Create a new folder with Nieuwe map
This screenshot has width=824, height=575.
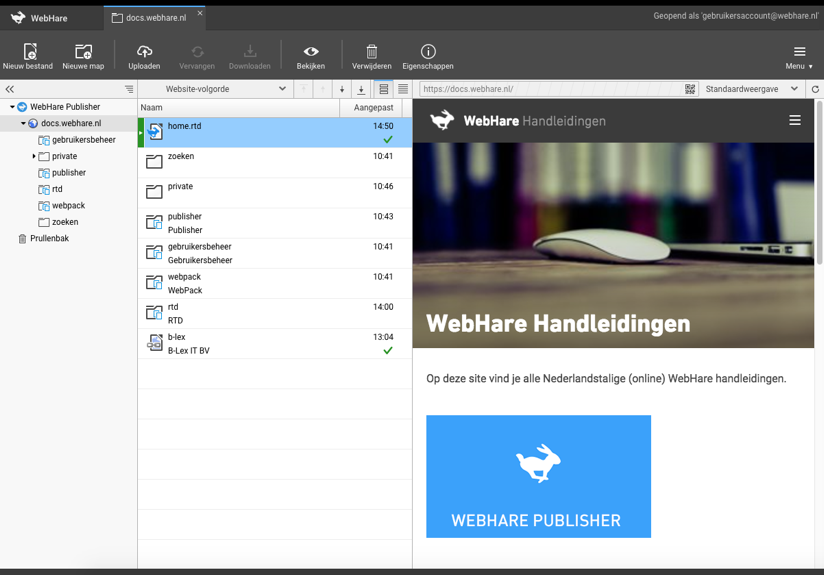(x=83, y=52)
